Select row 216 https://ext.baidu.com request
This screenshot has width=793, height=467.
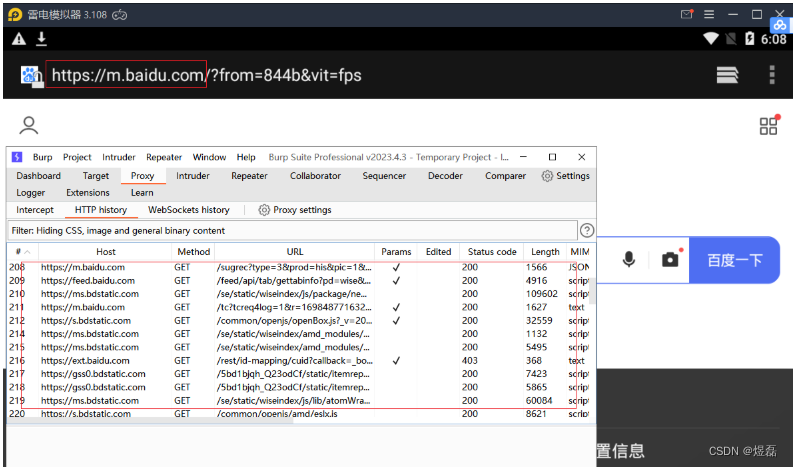[298, 361]
